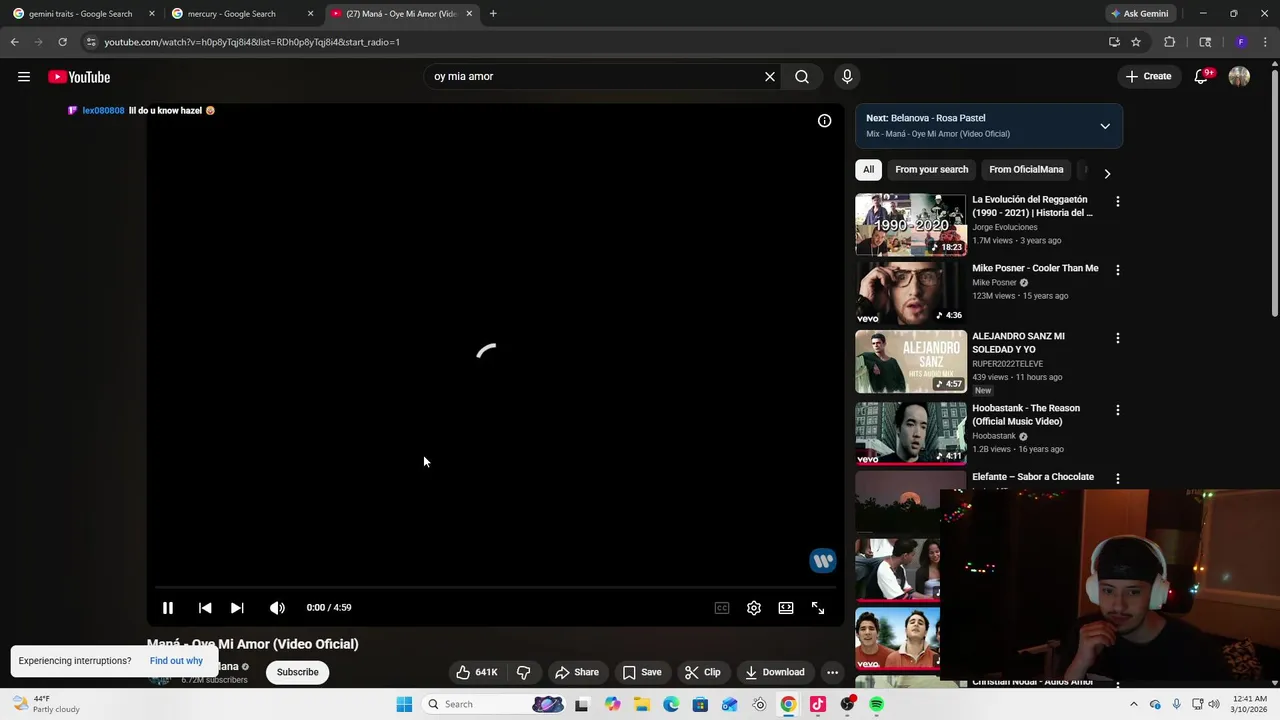This screenshot has width=1280, height=720.
Task: Open Windows Start menu
Action: 404,704
